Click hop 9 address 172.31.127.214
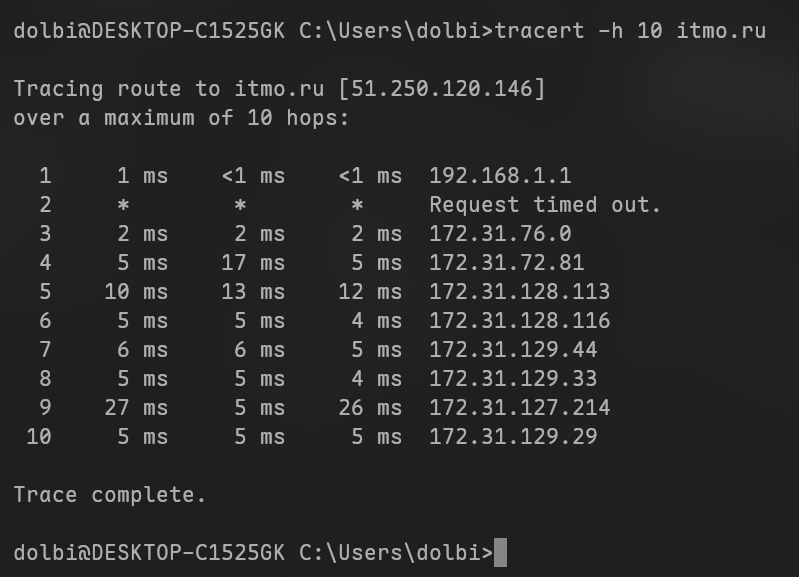The image size is (799, 577). coord(519,408)
